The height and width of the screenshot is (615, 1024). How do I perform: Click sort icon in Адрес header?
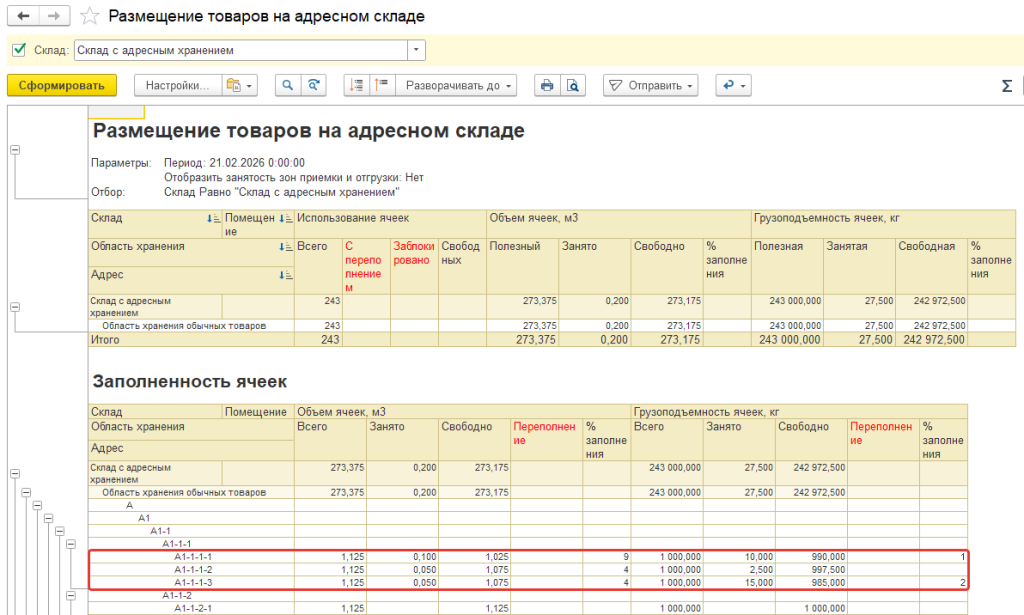tap(286, 273)
